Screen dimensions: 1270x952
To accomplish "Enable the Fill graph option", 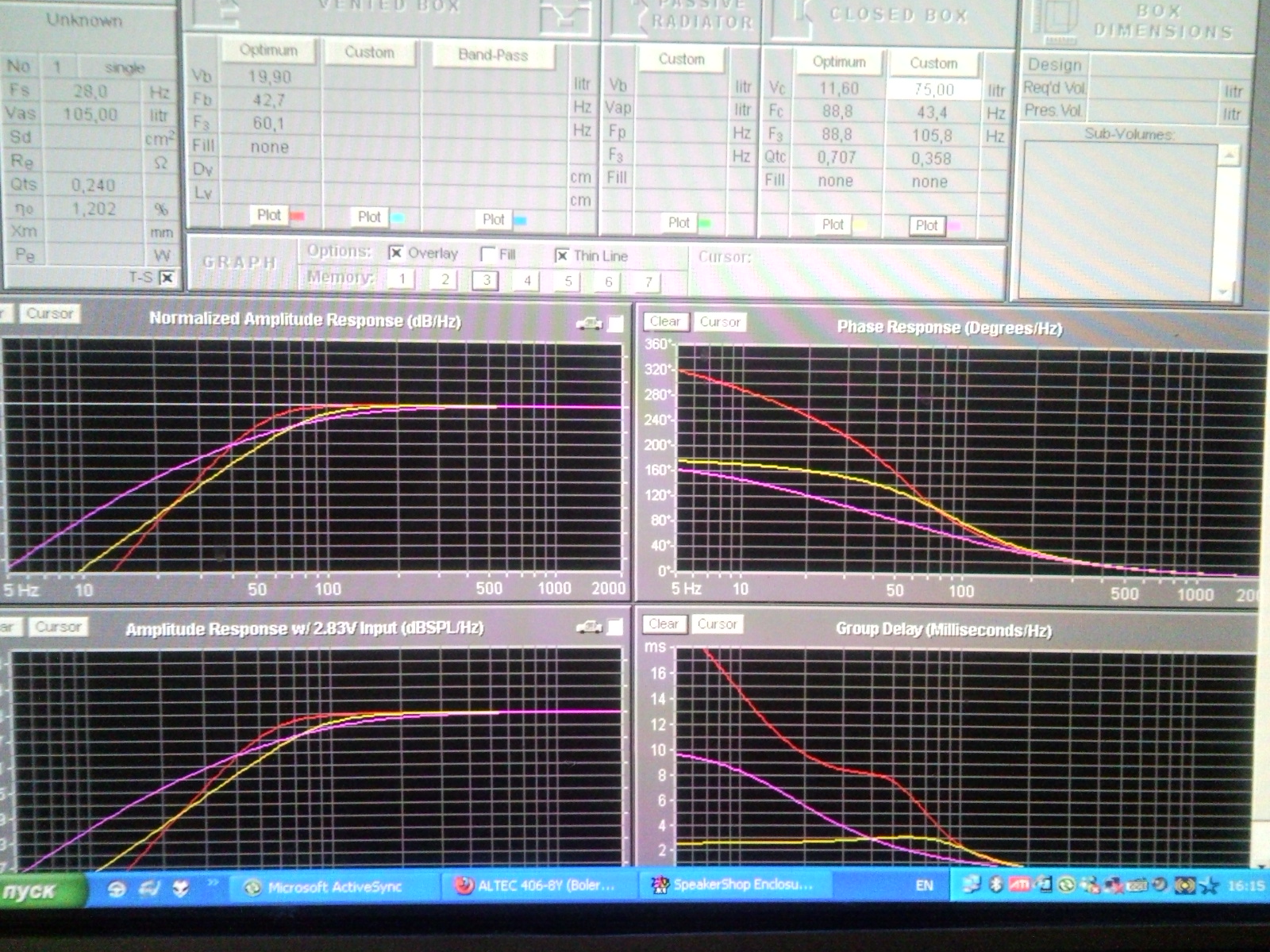I will [488, 255].
